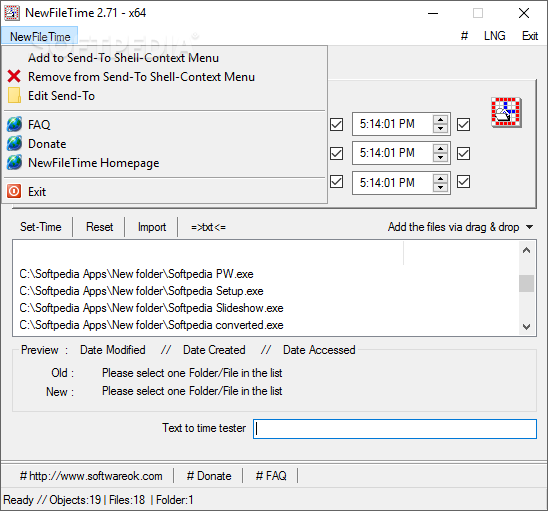Click the # Donate link at bottom
The image size is (548, 511).
click(x=209, y=476)
